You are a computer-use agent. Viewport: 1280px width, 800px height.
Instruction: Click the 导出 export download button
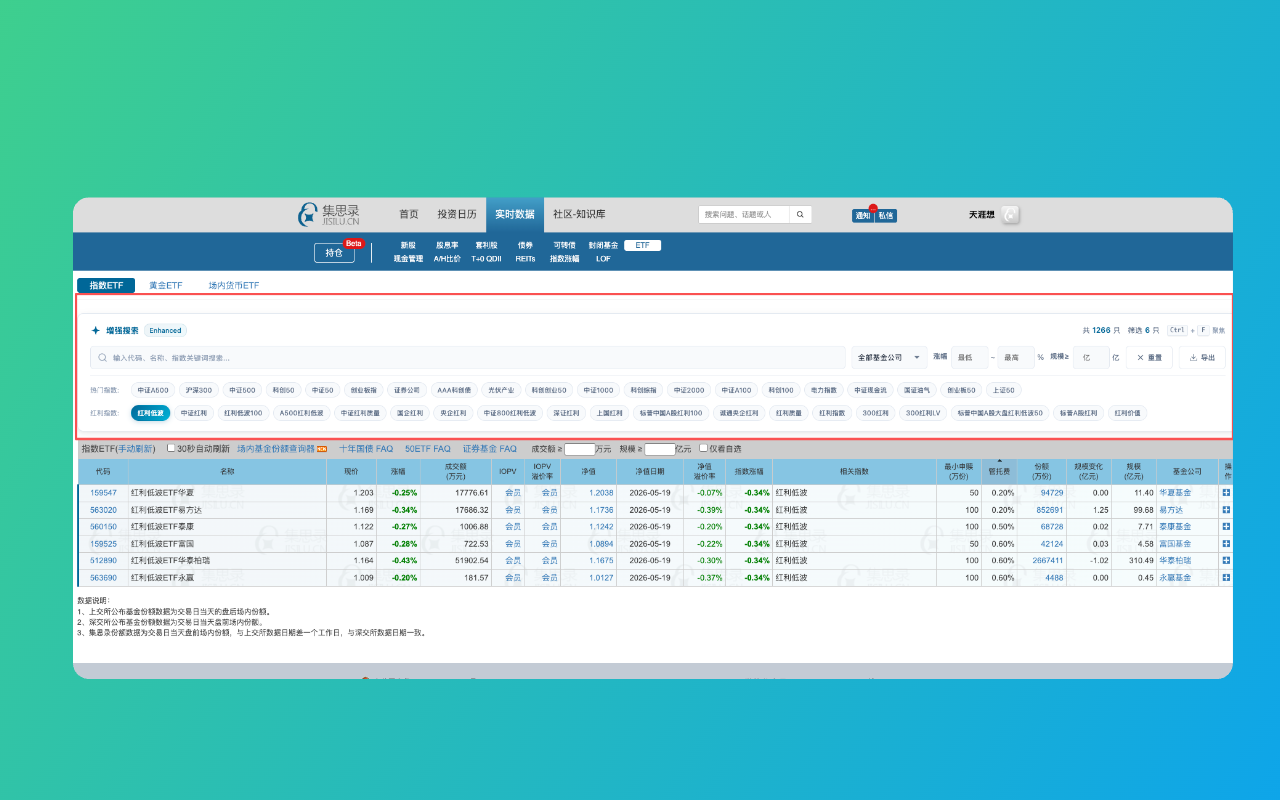1202,357
